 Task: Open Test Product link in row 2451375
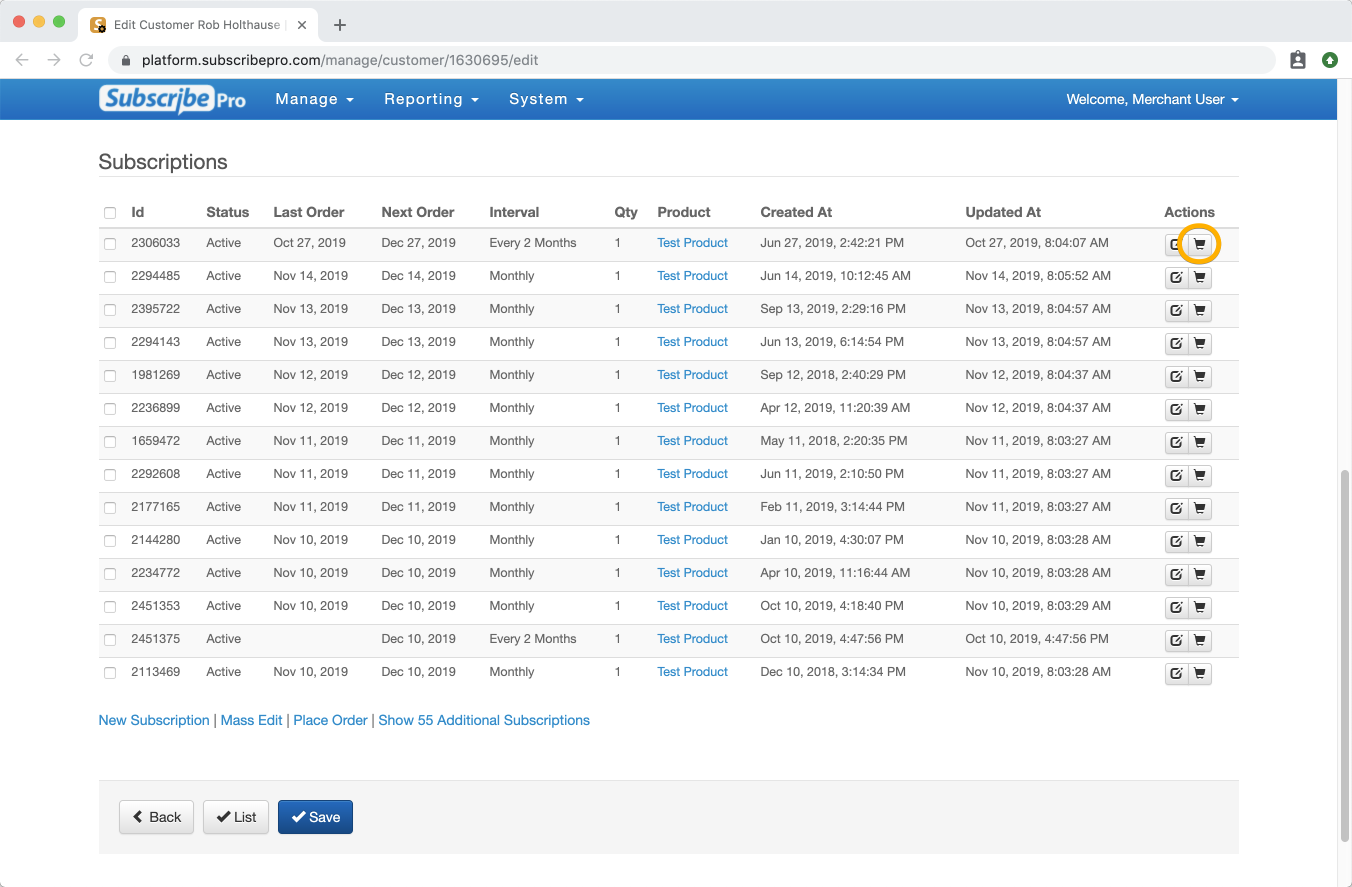pos(692,639)
